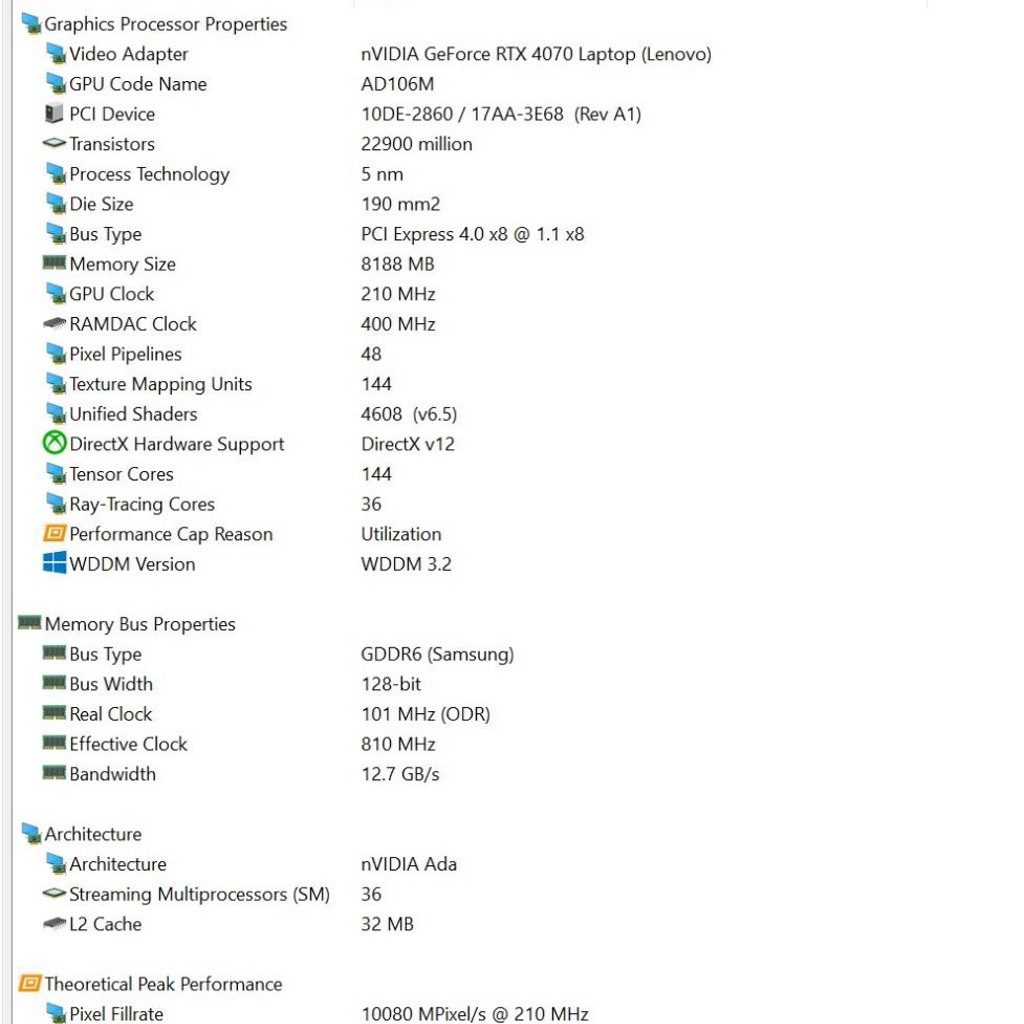Screen dimensions: 1024x1024
Task: Select the 12.7 GB/s bandwidth value
Action: (400, 775)
